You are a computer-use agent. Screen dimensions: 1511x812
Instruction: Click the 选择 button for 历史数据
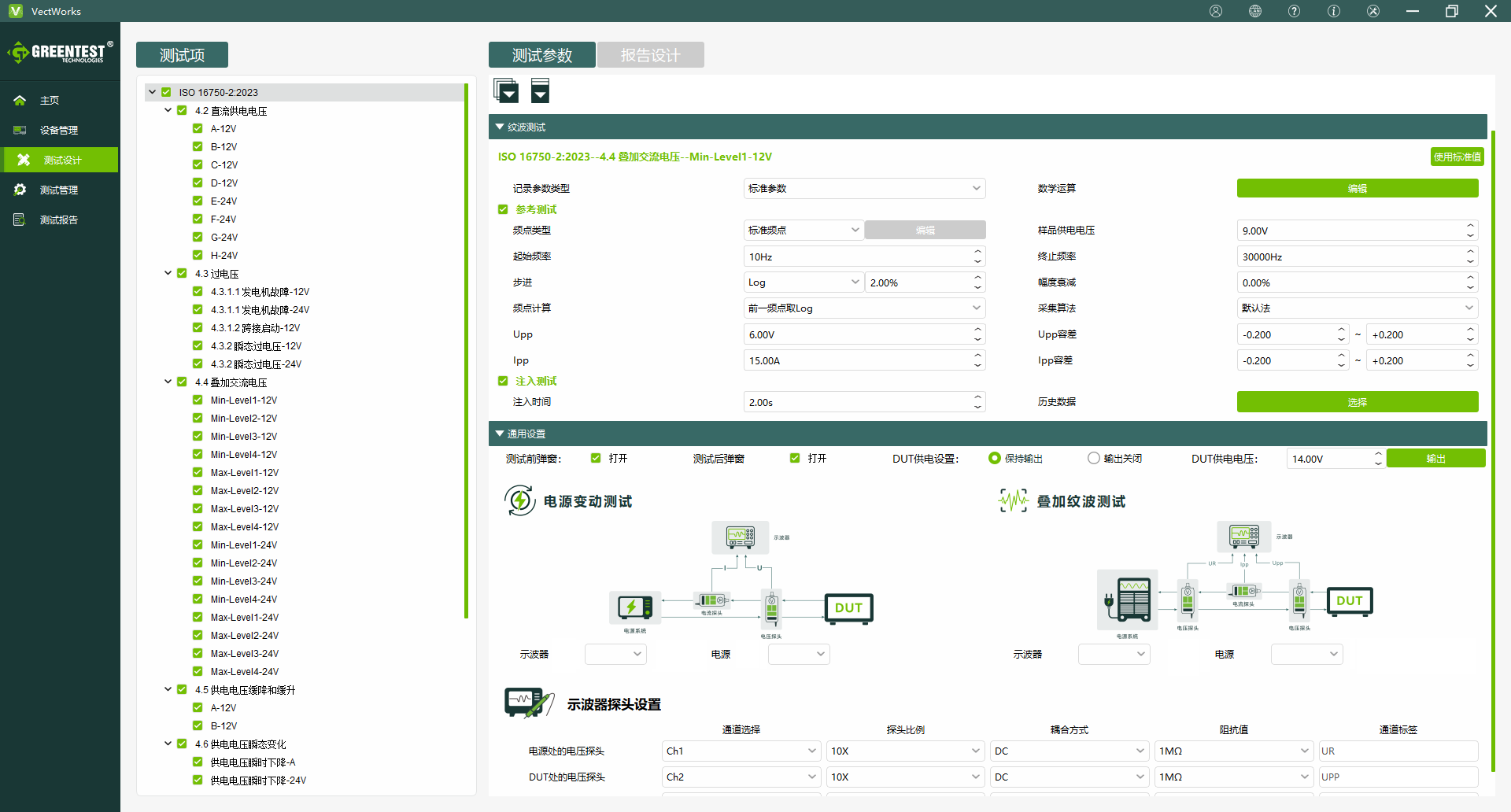pyautogui.click(x=1357, y=401)
